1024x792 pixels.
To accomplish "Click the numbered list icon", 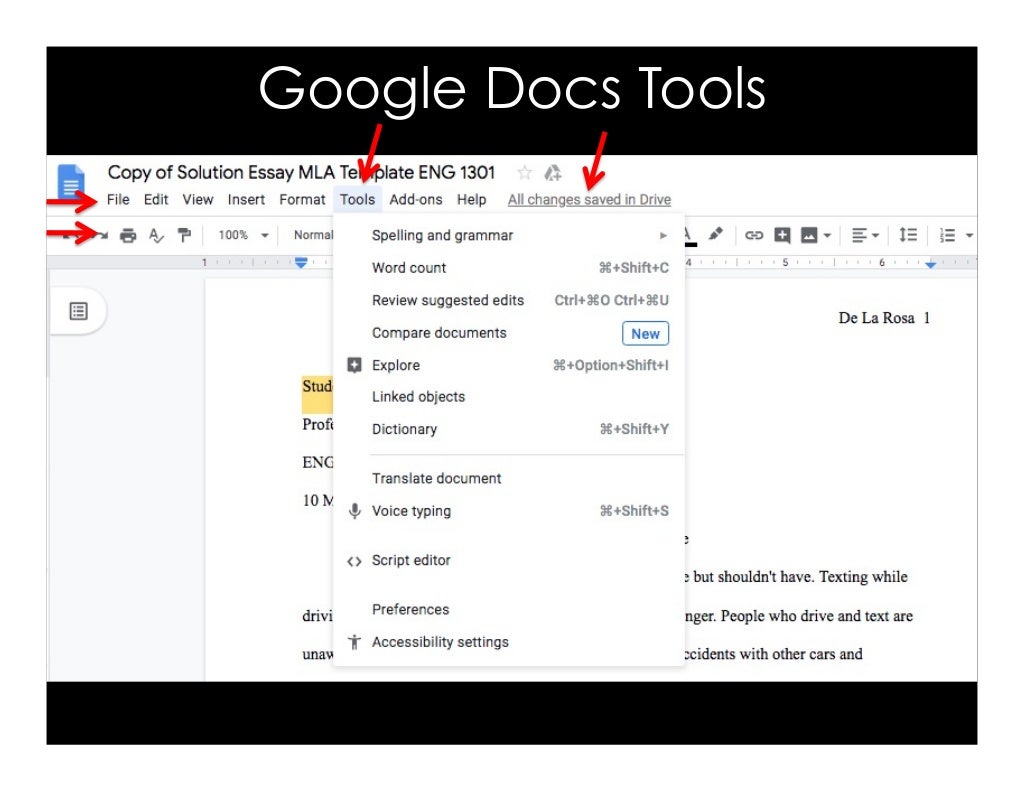I will point(947,235).
